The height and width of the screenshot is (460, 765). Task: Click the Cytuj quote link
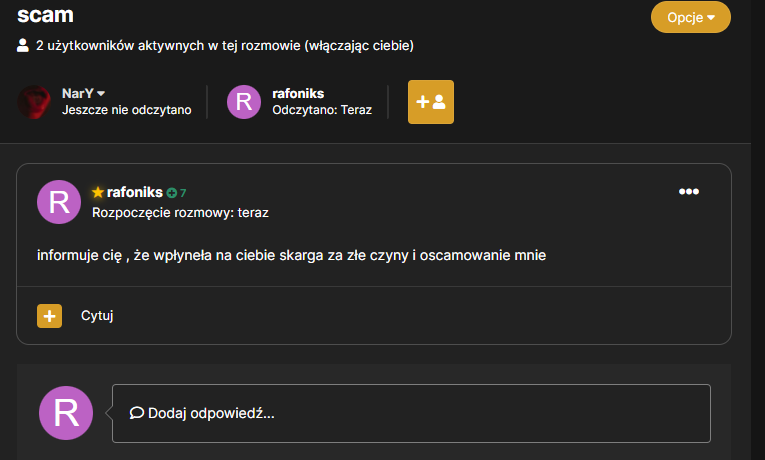97,316
